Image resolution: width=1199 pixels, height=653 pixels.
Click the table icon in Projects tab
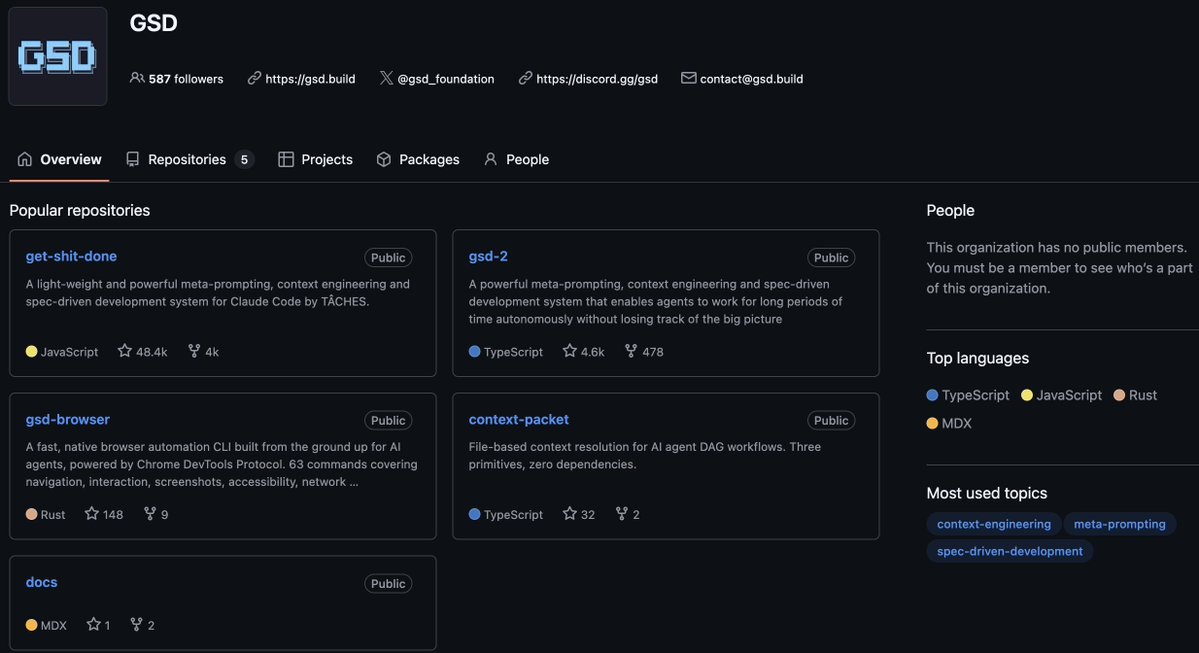point(286,159)
